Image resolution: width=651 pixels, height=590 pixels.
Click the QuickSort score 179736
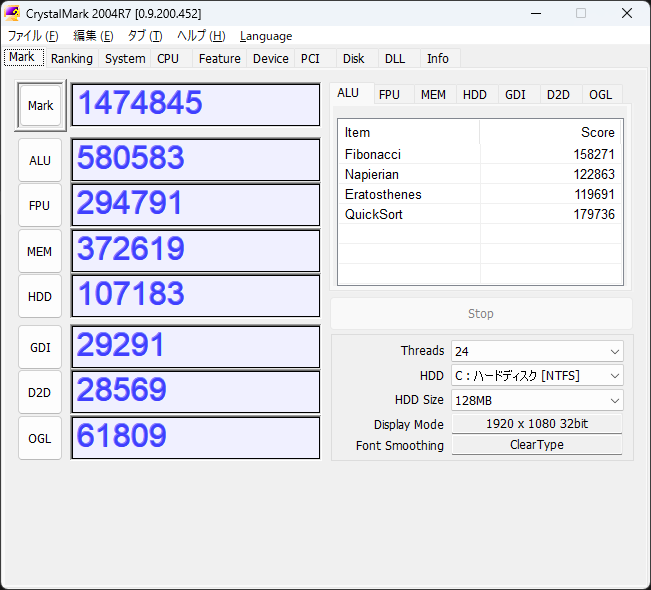coord(594,214)
